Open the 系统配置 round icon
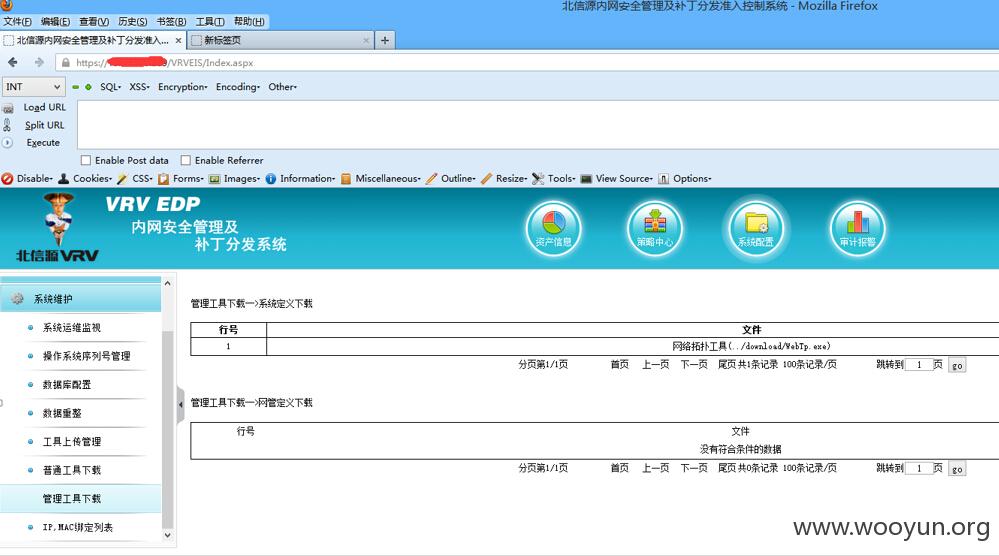Viewport: 999px width, 556px height. (x=756, y=228)
